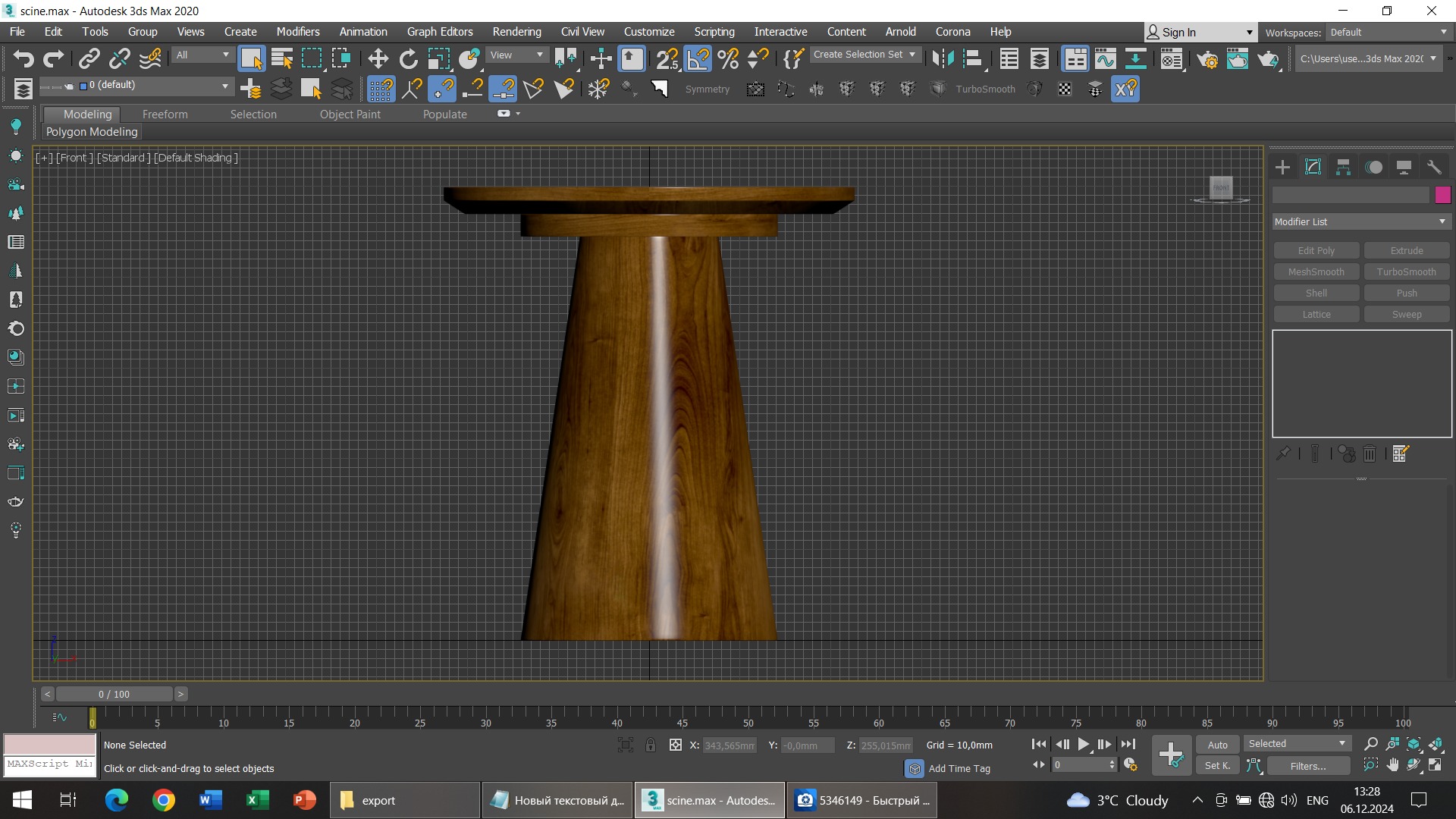The image size is (1456, 819).
Task: Choose Select and Scale tool
Action: tap(438, 58)
